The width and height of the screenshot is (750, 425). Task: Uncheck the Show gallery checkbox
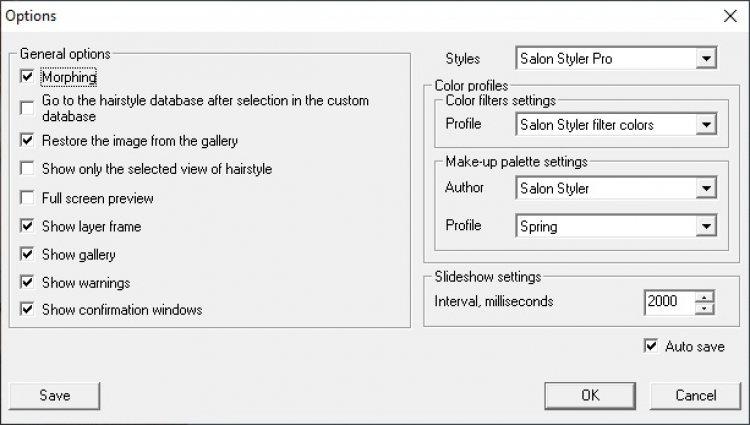coord(27,254)
